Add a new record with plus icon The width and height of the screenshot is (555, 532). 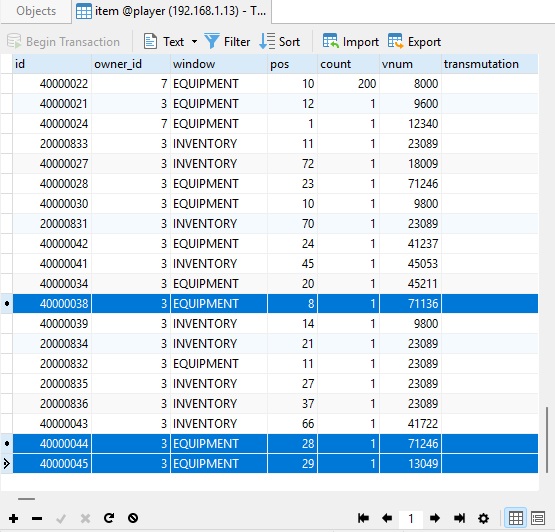tap(13, 519)
